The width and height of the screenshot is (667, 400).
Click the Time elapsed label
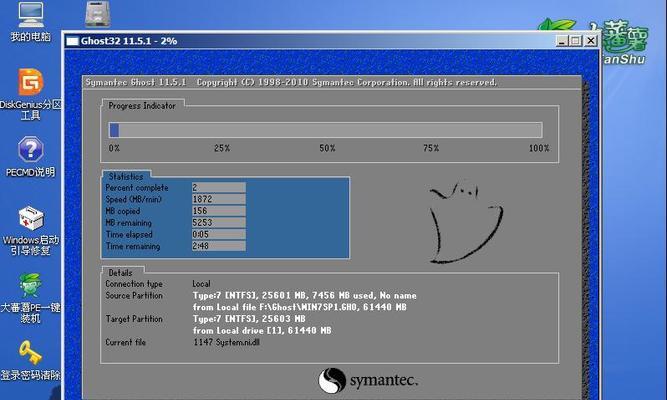click(x=129, y=234)
